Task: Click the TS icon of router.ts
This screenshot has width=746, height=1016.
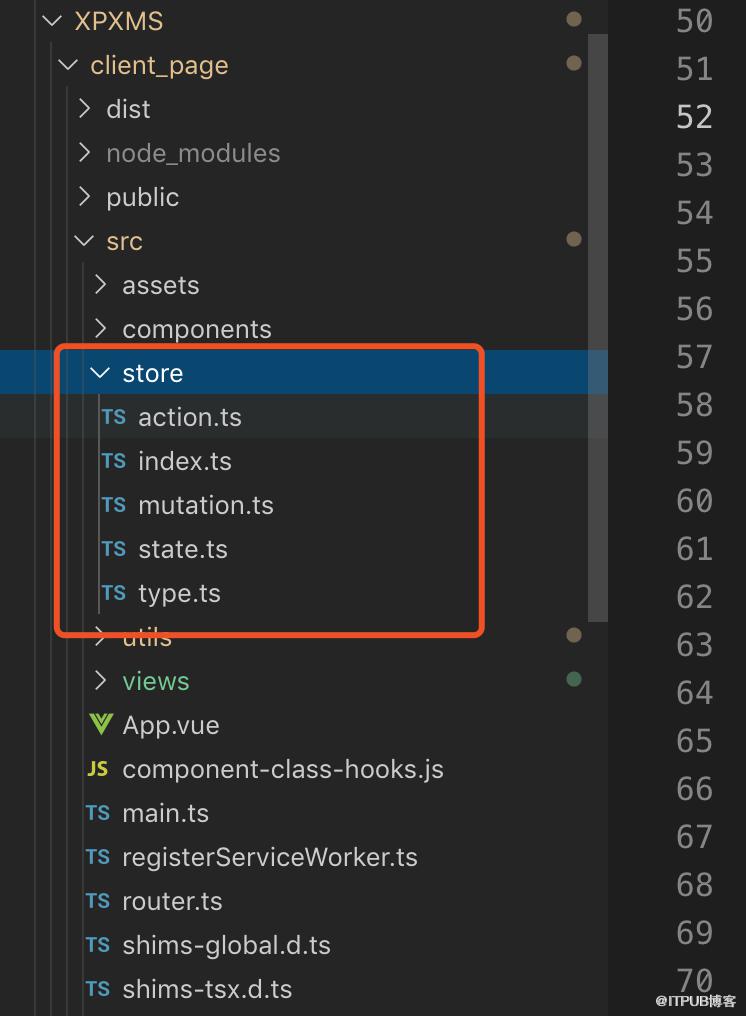Action: pos(98,901)
